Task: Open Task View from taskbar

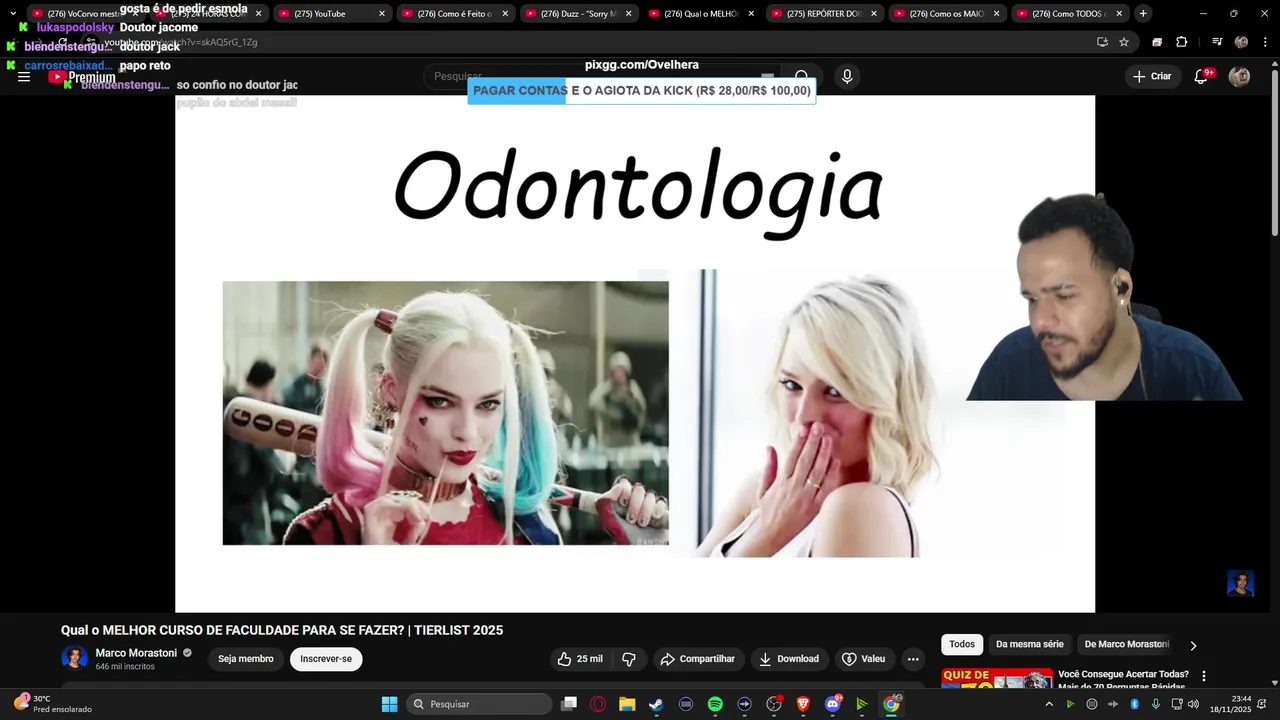Action: 569,704
